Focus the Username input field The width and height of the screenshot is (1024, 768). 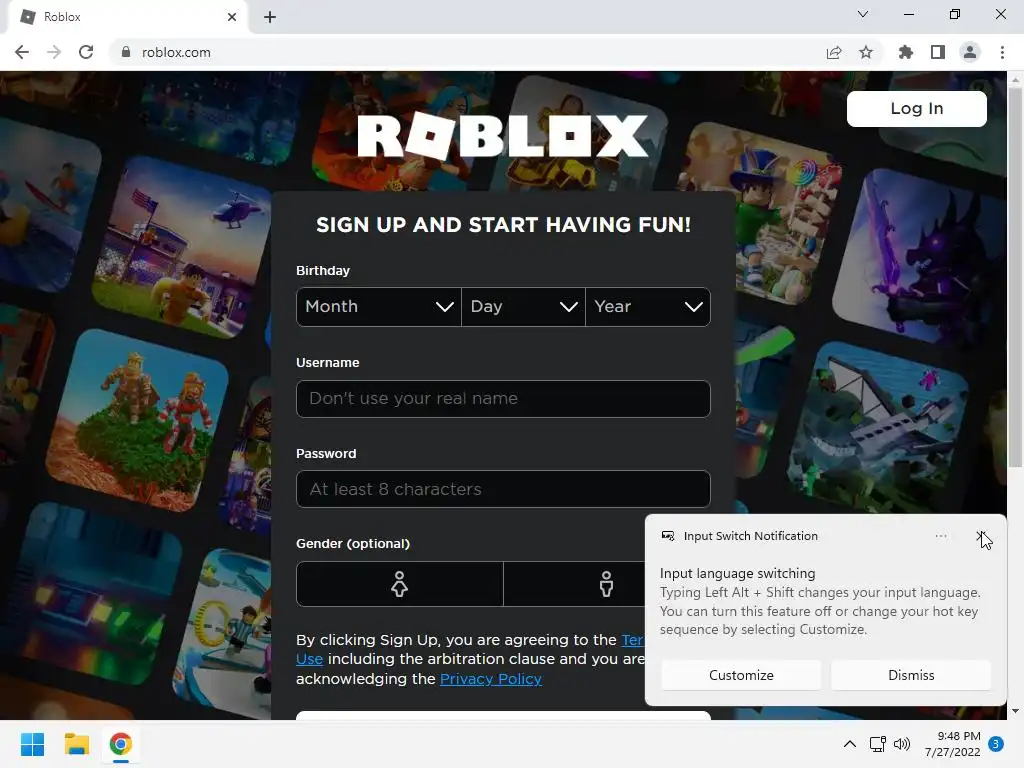click(503, 398)
